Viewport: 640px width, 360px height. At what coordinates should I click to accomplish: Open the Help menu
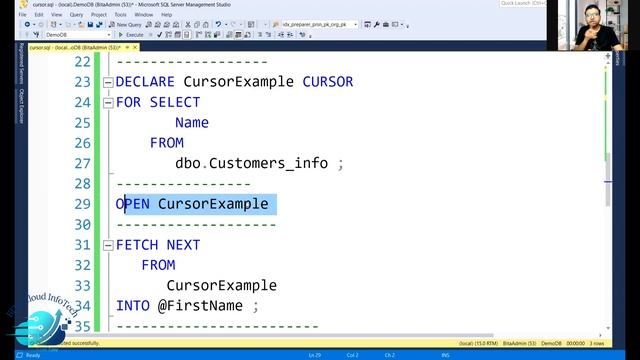pos(167,15)
